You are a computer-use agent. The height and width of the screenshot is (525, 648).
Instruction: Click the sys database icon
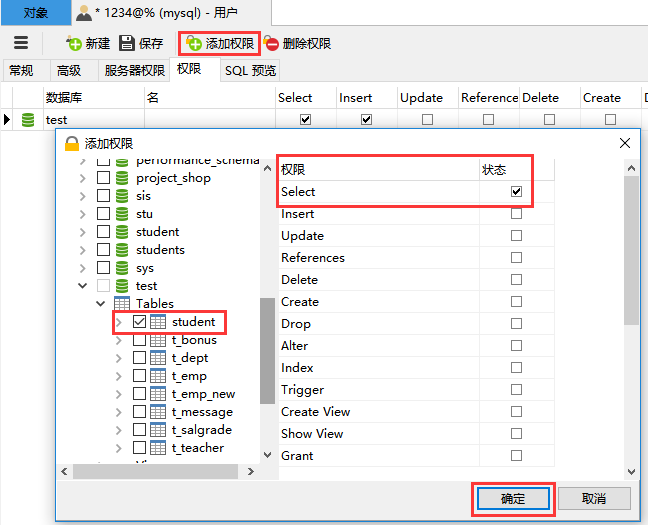coord(122,268)
